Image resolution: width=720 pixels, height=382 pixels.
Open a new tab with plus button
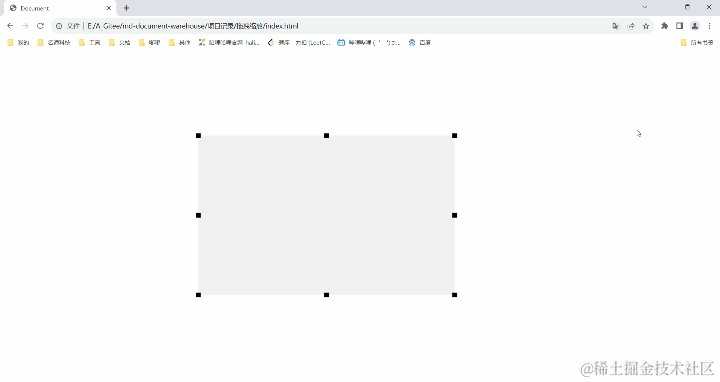(126, 8)
